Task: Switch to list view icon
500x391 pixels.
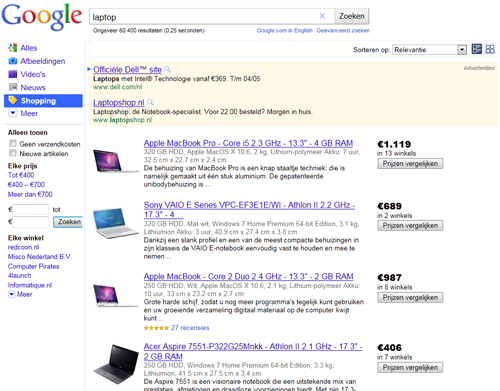Action: pyautogui.click(x=477, y=49)
